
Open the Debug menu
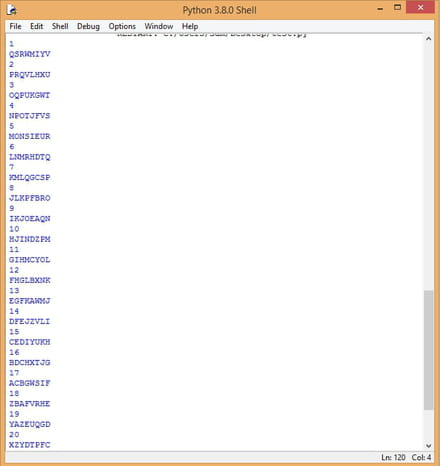pos(88,26)
